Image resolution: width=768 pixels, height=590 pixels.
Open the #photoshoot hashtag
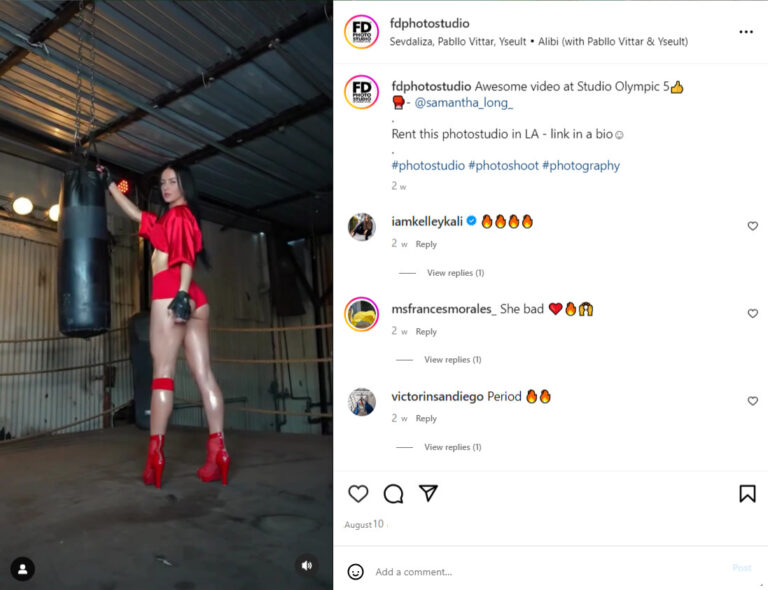pyautogui.click(x=504, y=165)
